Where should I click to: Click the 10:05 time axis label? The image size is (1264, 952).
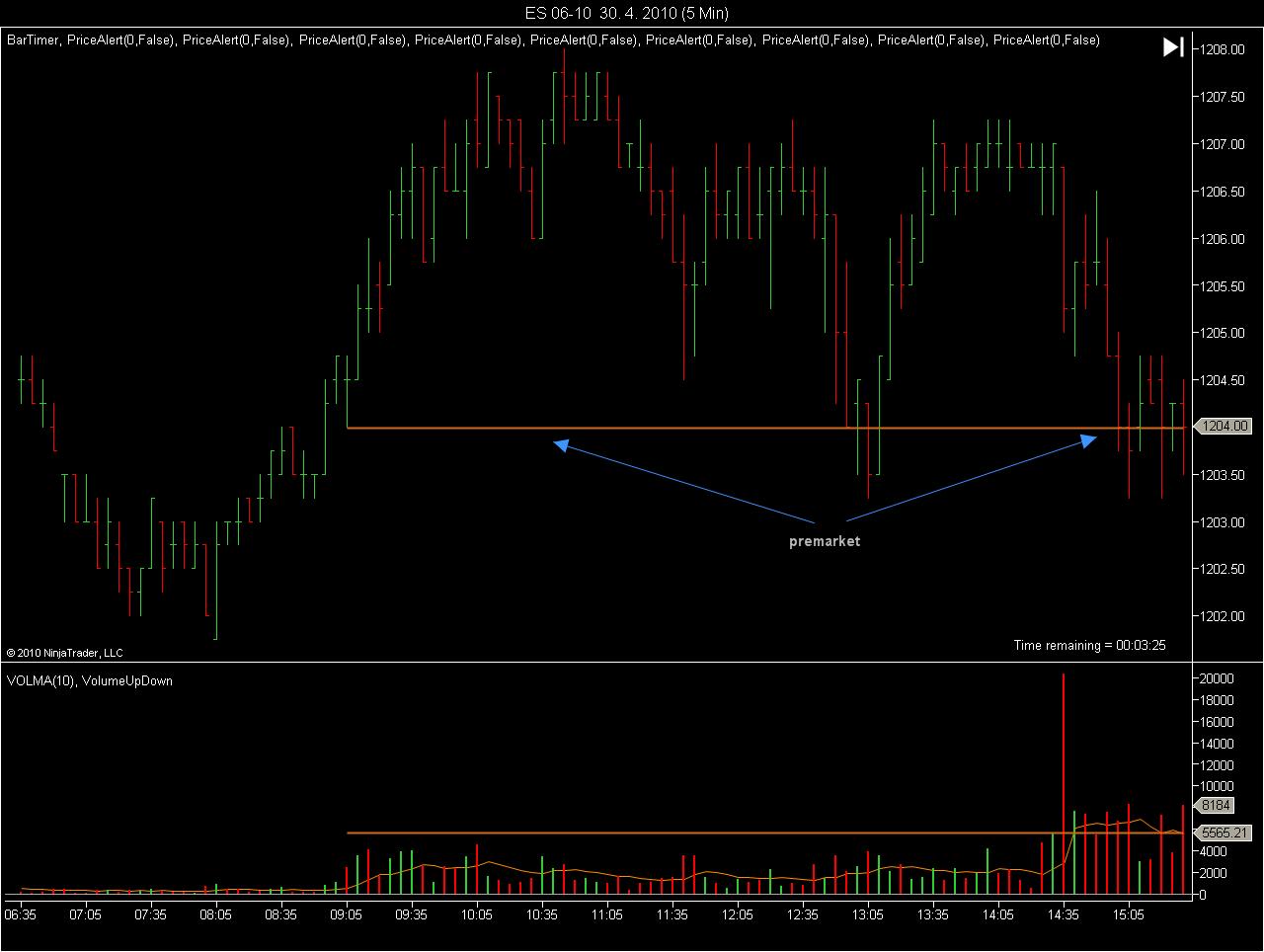pos(477,915)
